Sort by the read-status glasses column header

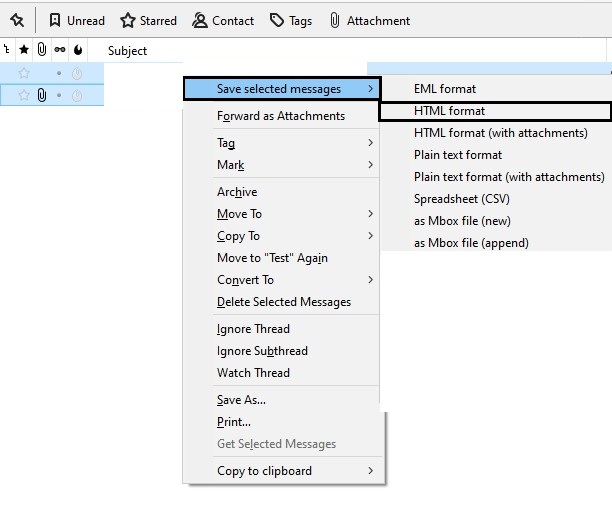[60, 50]
